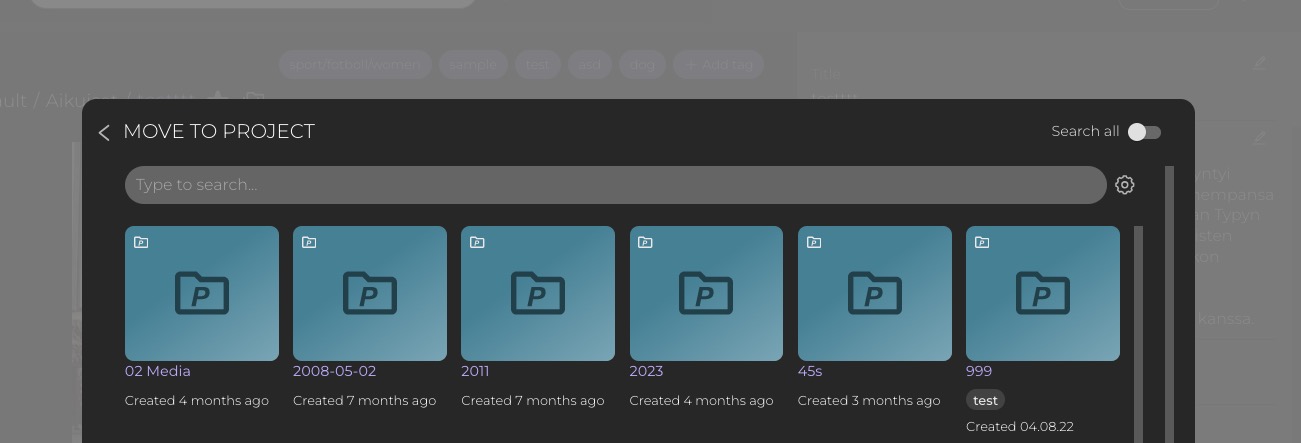Viewport: 1301px width, 443px height.
Task: Click small corner project icon on 999 card
Action: pos(982,242)
